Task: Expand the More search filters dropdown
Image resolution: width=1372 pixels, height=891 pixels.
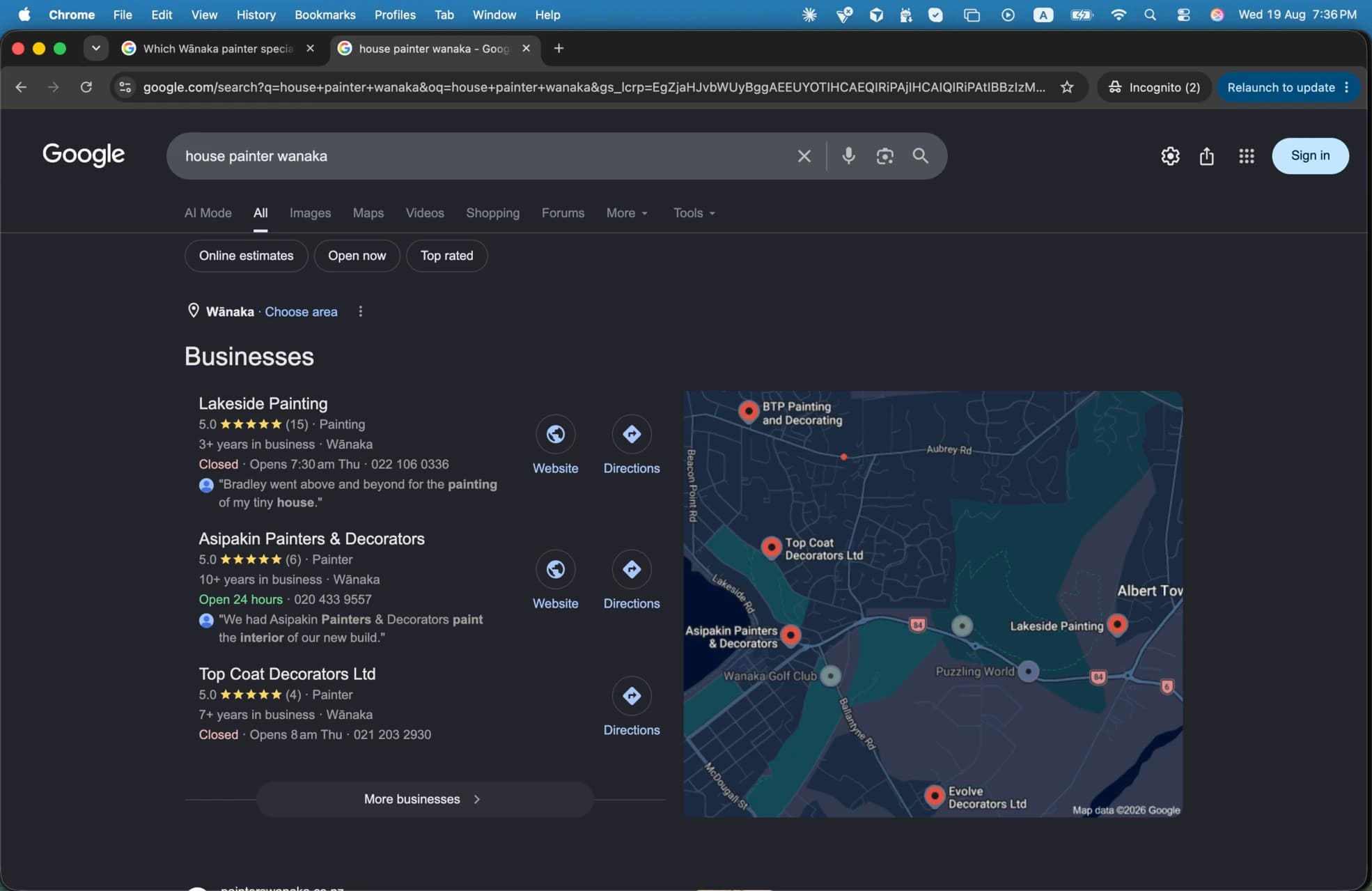Action: click(x=627, y=213)
